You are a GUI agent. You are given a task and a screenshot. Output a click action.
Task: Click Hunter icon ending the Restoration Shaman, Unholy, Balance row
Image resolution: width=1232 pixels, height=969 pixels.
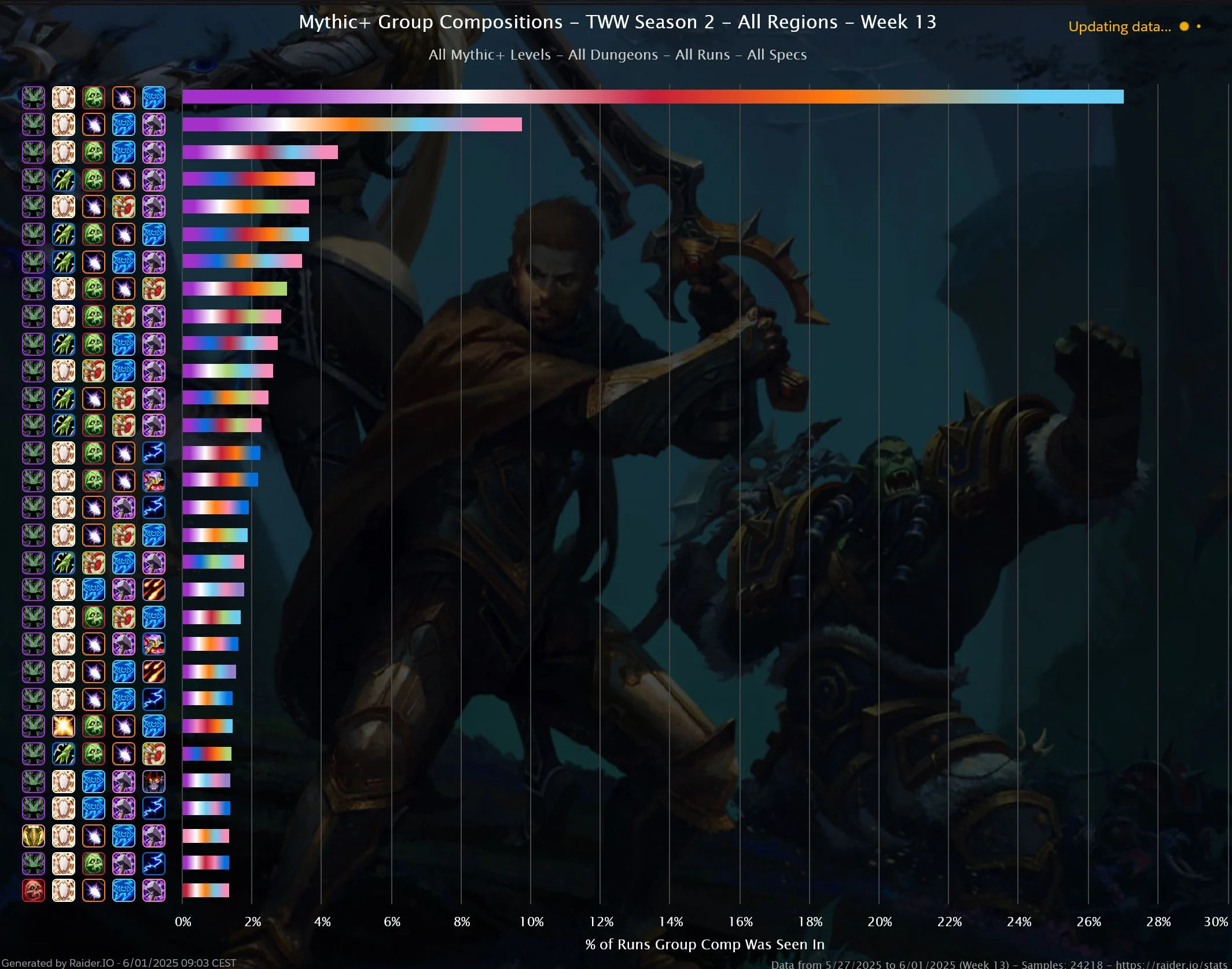(154, 754)
